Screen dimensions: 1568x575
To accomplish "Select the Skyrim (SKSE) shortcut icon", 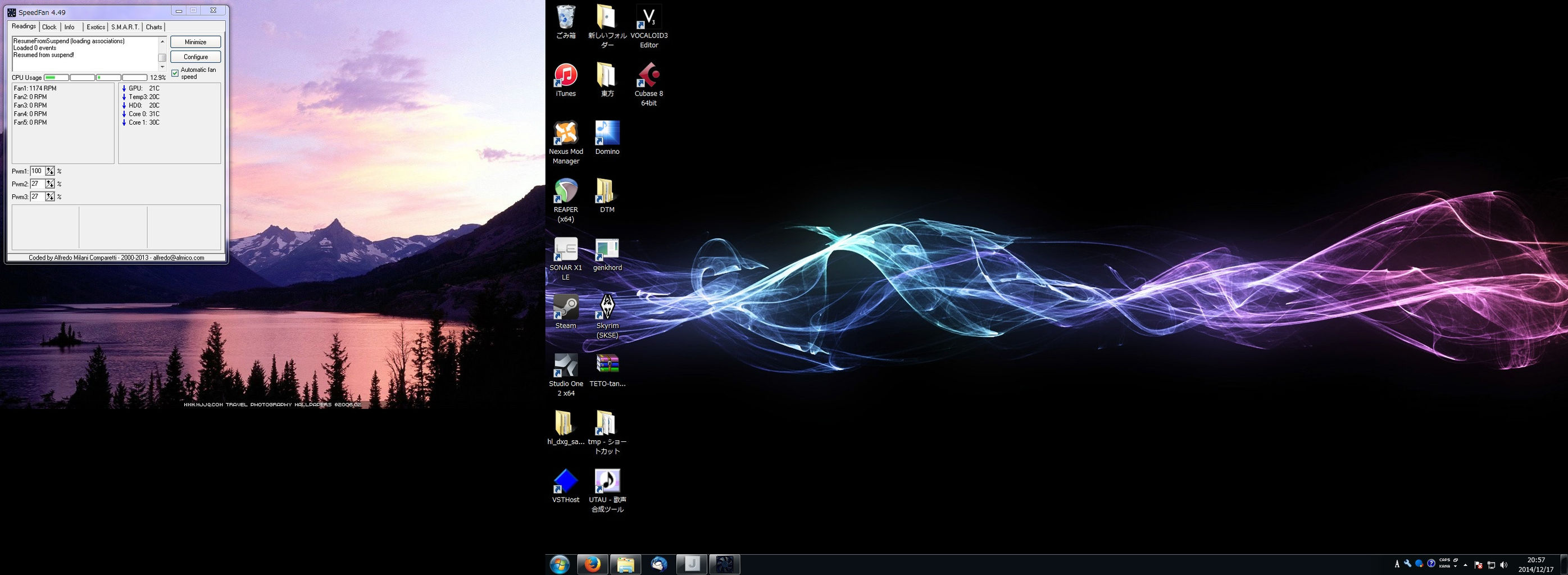I will click(607, 307).
